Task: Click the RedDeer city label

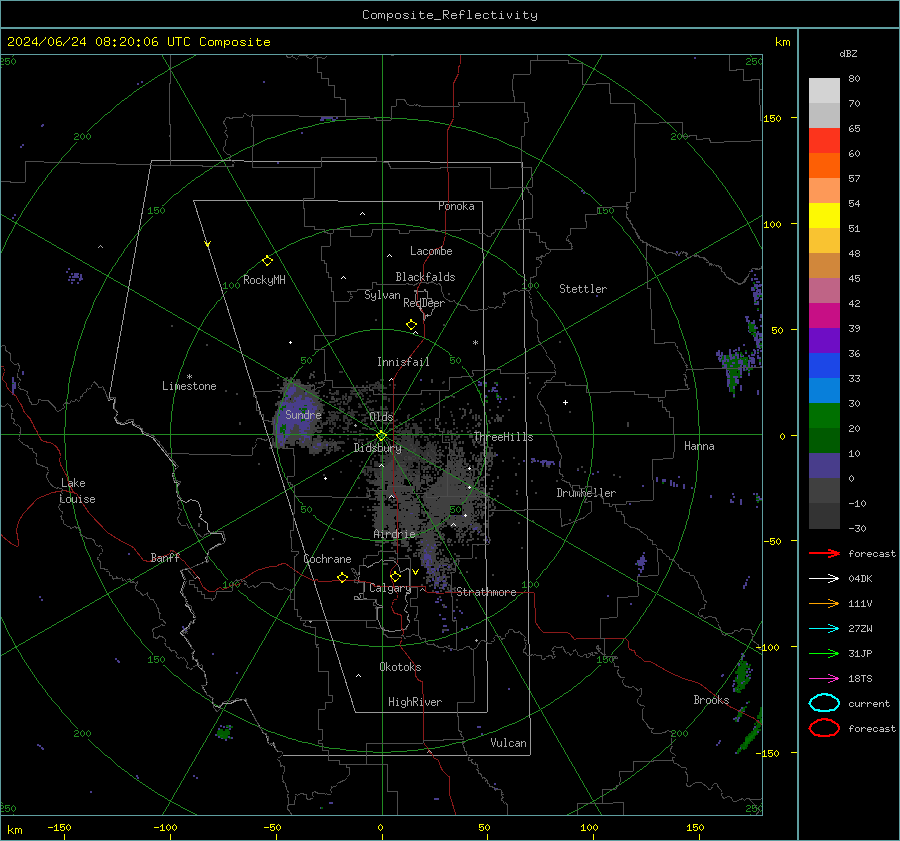Action: 424,303
